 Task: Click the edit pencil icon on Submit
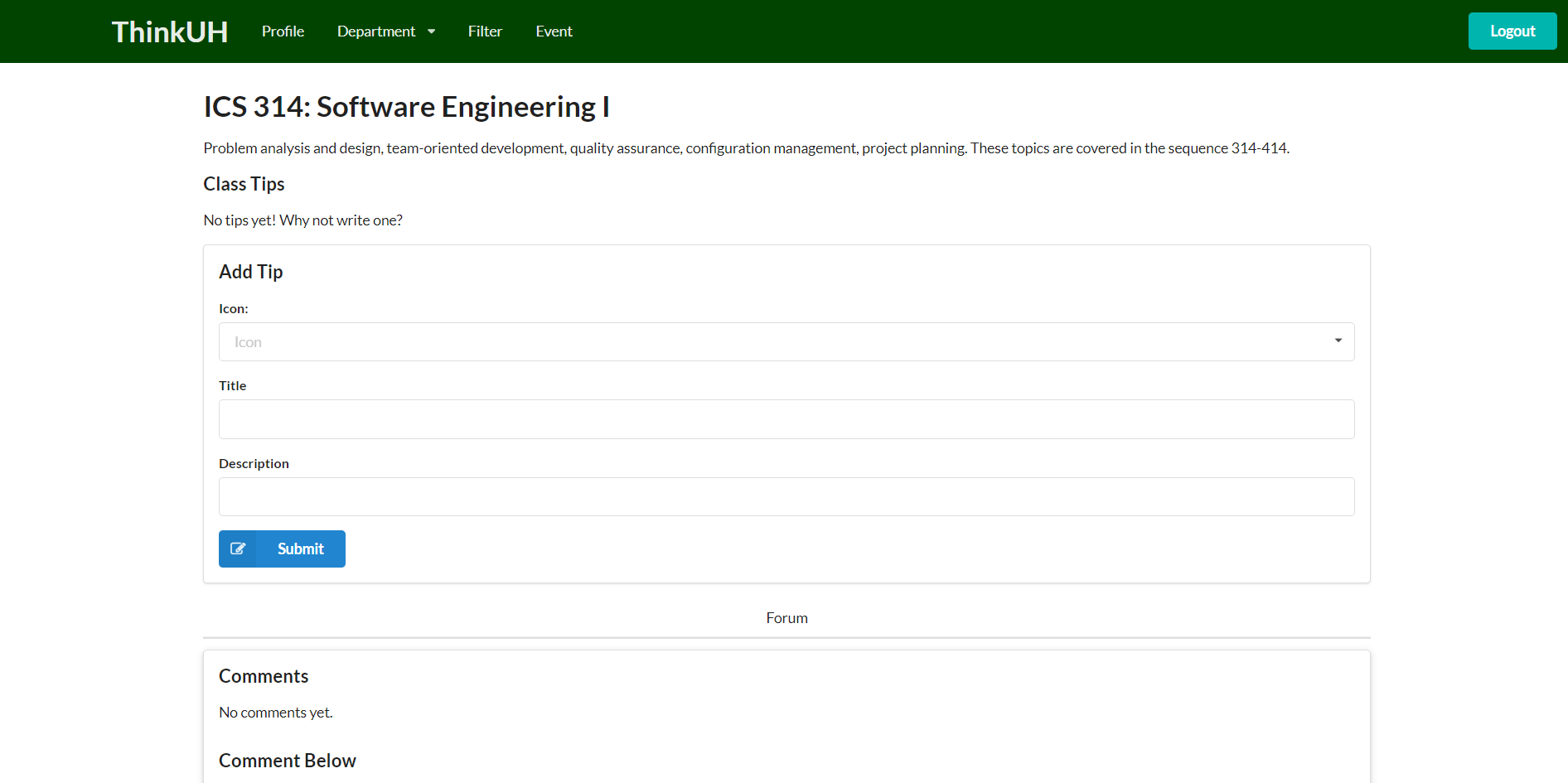click(x=238, y=549)
